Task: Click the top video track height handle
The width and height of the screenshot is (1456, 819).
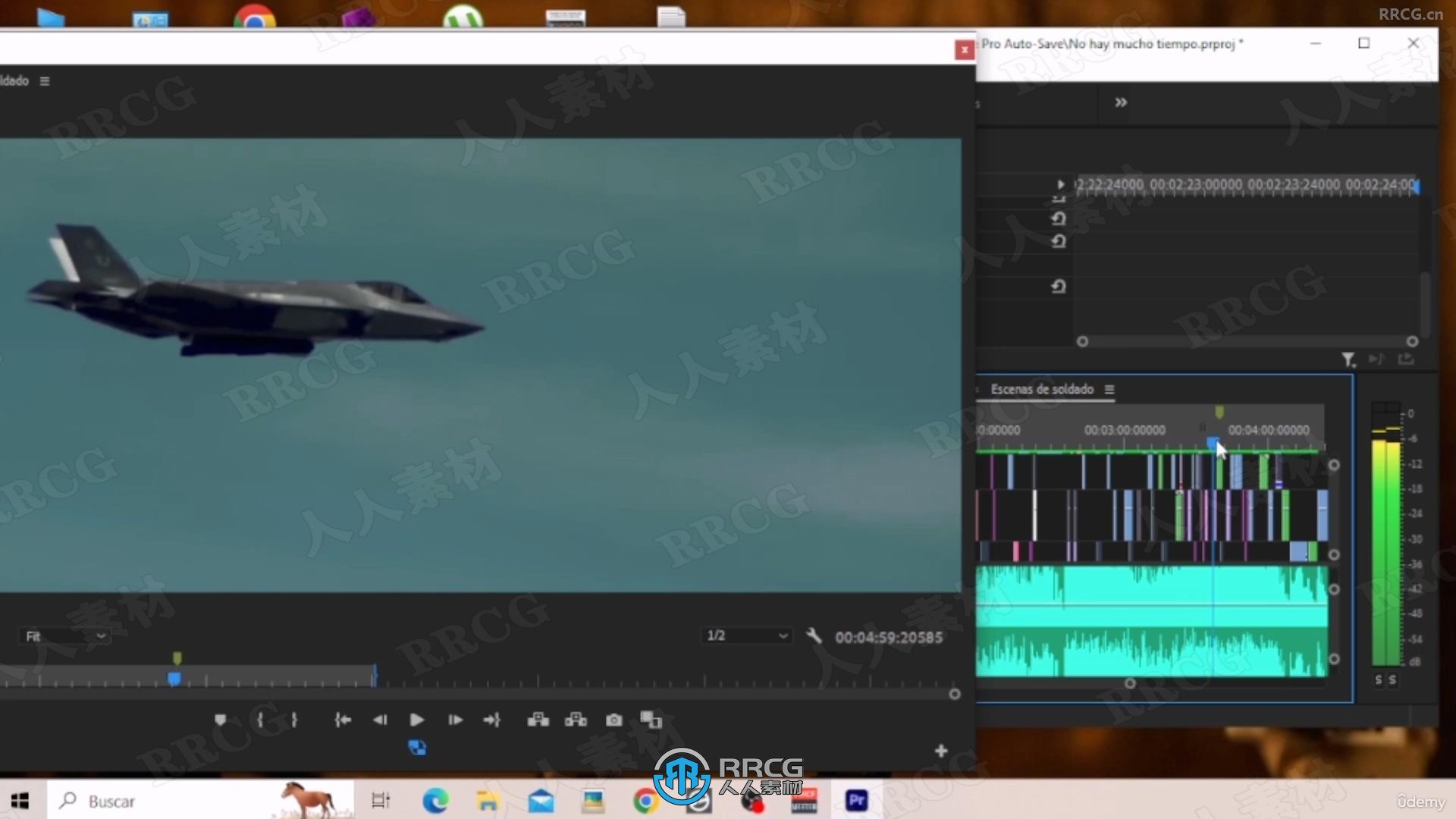Action: click(1334, 465)
